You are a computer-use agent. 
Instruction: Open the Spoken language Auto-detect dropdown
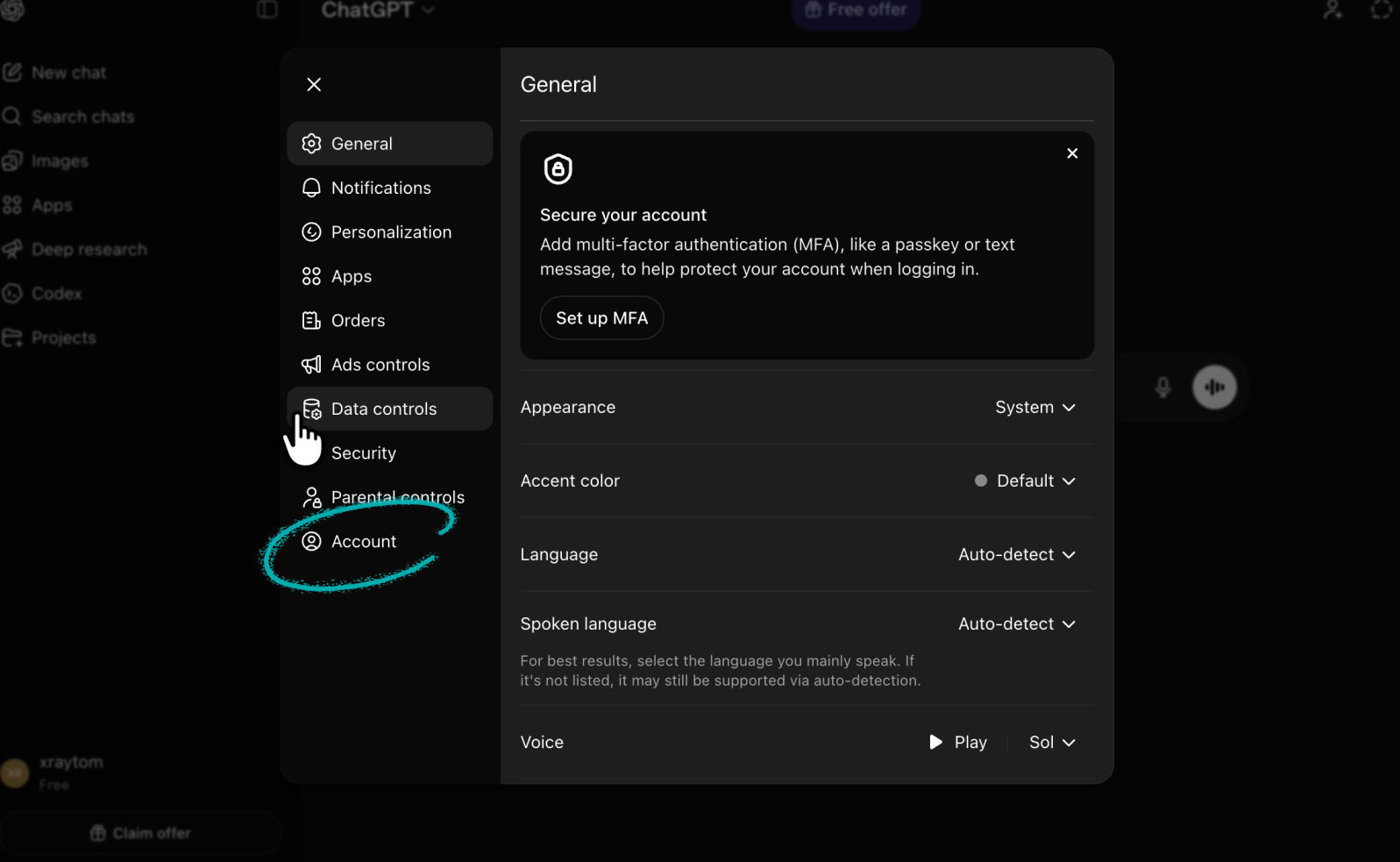point(1017,623)
